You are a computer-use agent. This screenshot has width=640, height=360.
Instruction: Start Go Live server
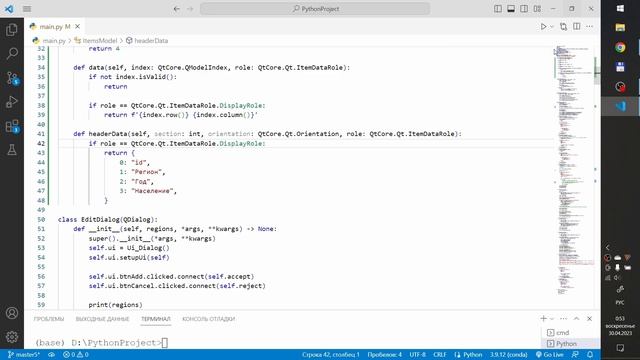[549, 355]
